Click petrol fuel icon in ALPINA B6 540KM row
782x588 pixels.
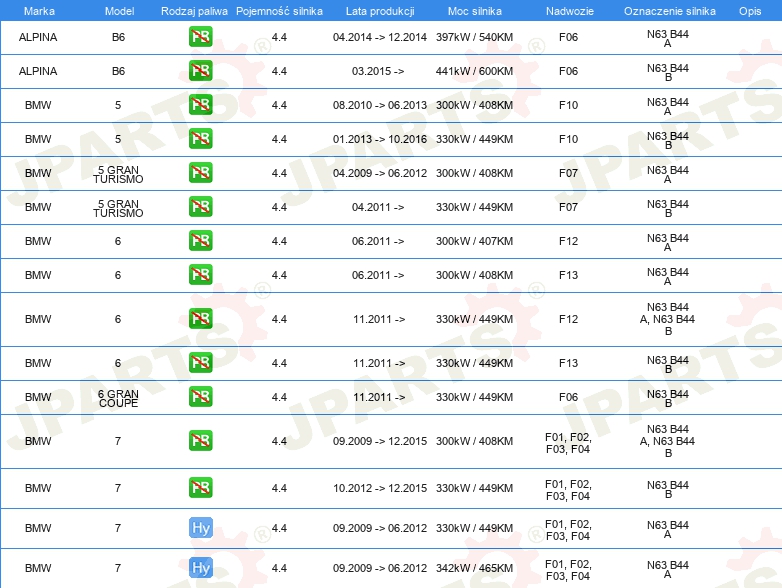[x=200, y=37]
